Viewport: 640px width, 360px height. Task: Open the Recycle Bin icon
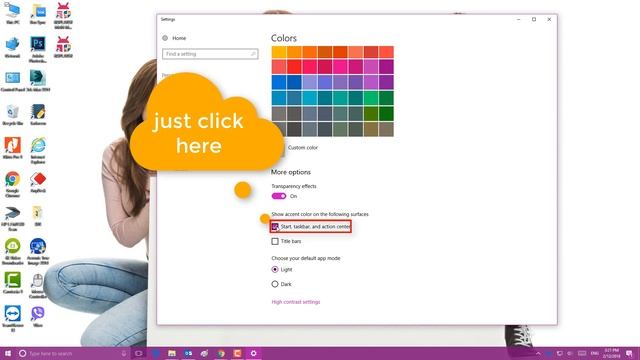[x=13, y=115]
